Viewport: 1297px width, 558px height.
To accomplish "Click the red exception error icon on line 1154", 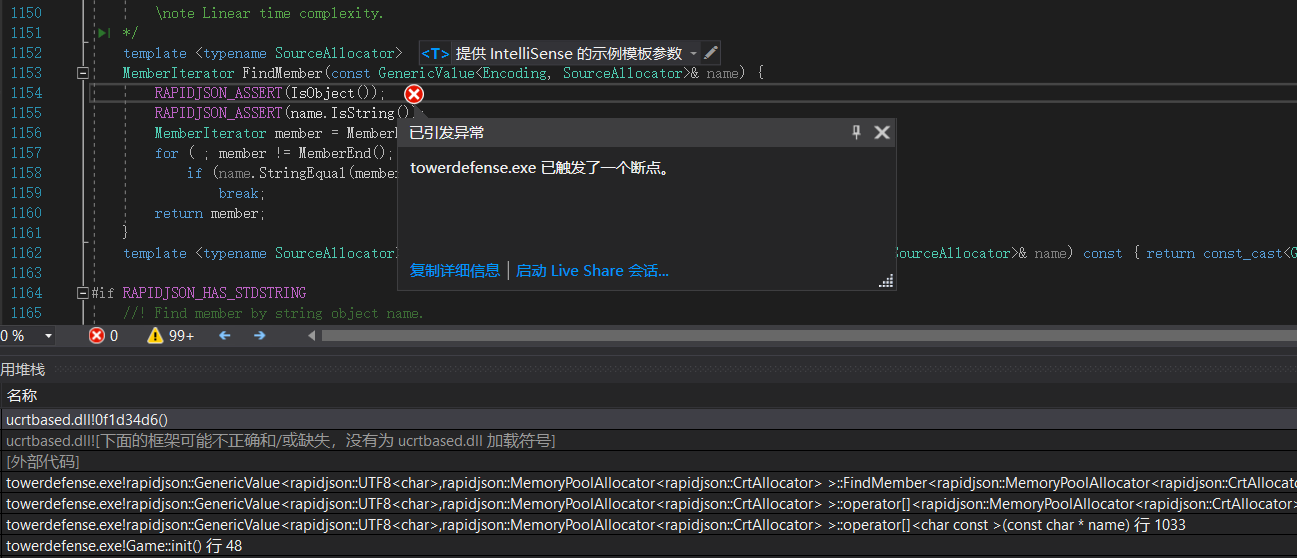I will point(414,94).
